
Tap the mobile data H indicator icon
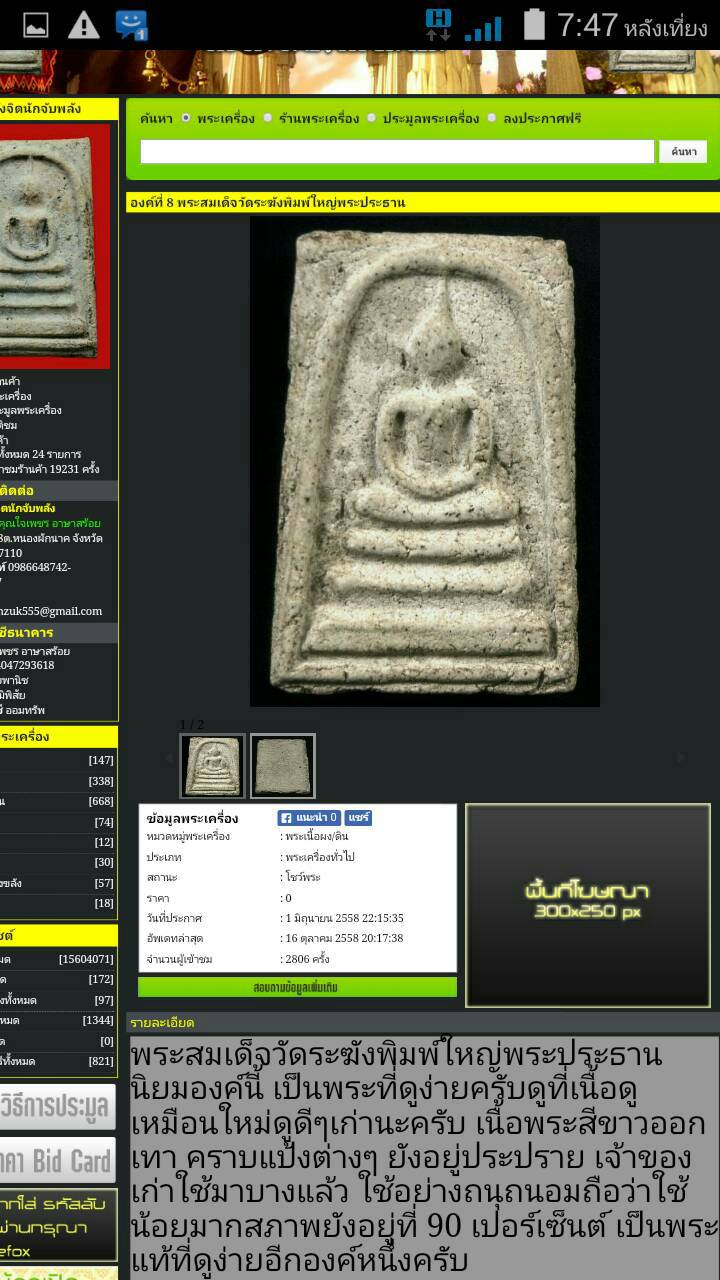(x=438, y=25)
